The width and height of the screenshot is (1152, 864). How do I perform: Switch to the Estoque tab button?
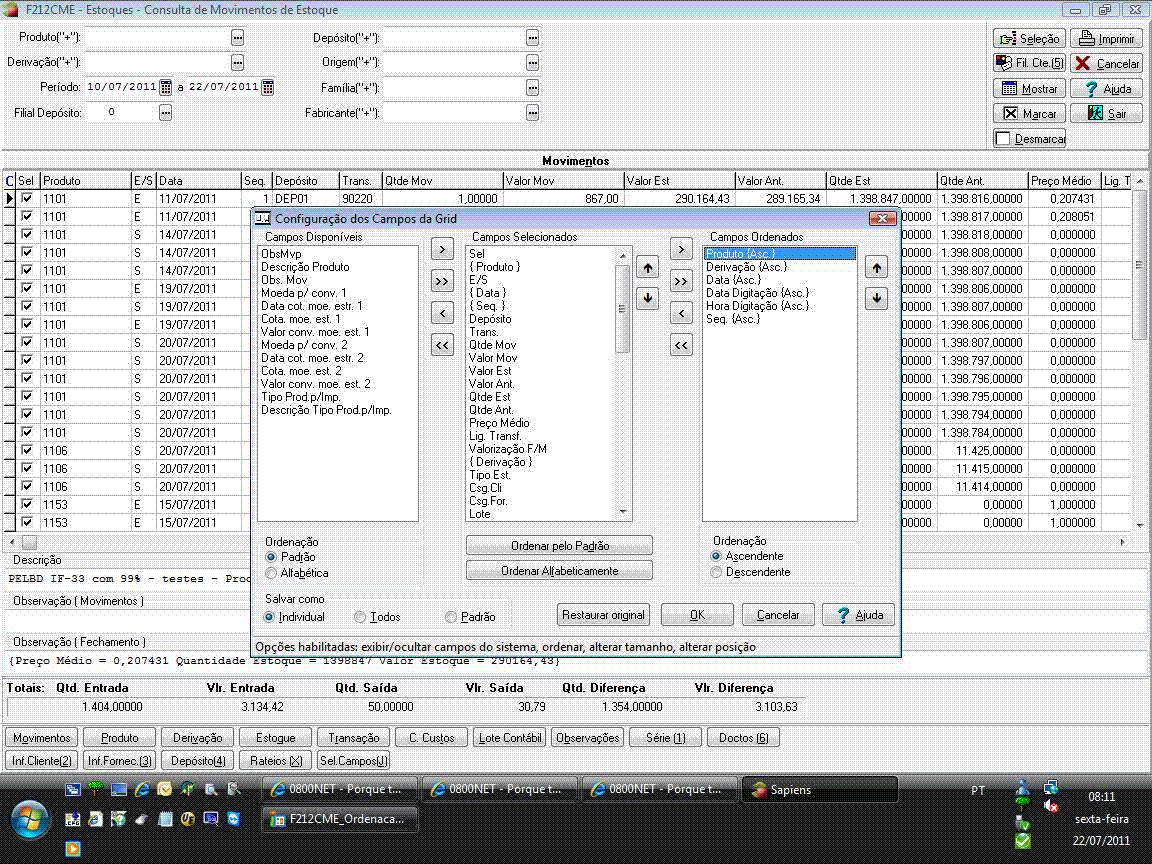click(275, 738)
